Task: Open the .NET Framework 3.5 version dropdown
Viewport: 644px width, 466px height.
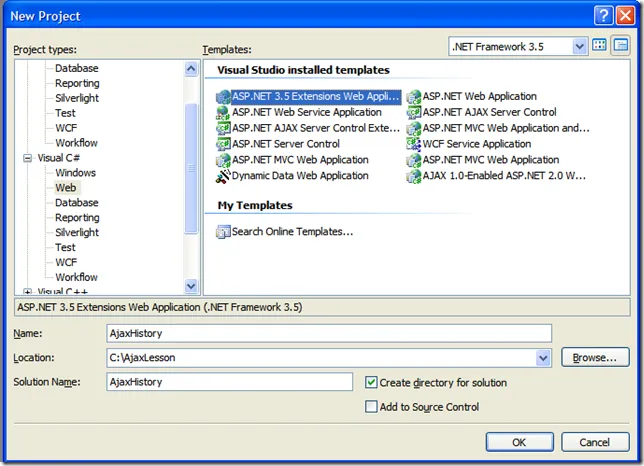Action: 579,46
